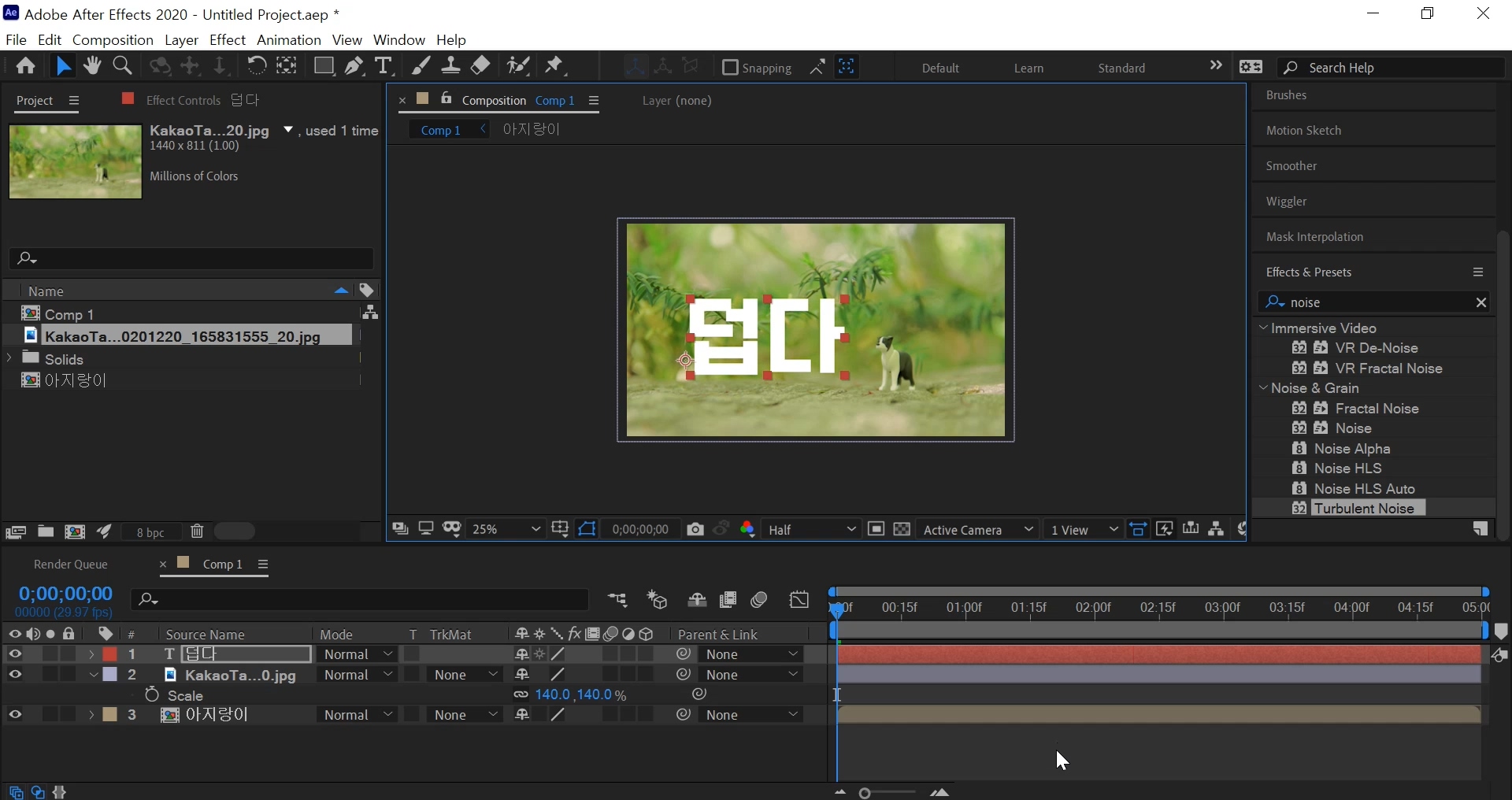Hide text layer 1 with eye icon
The width and height of the screenshot is (1512, 800).
pos(15,654)
